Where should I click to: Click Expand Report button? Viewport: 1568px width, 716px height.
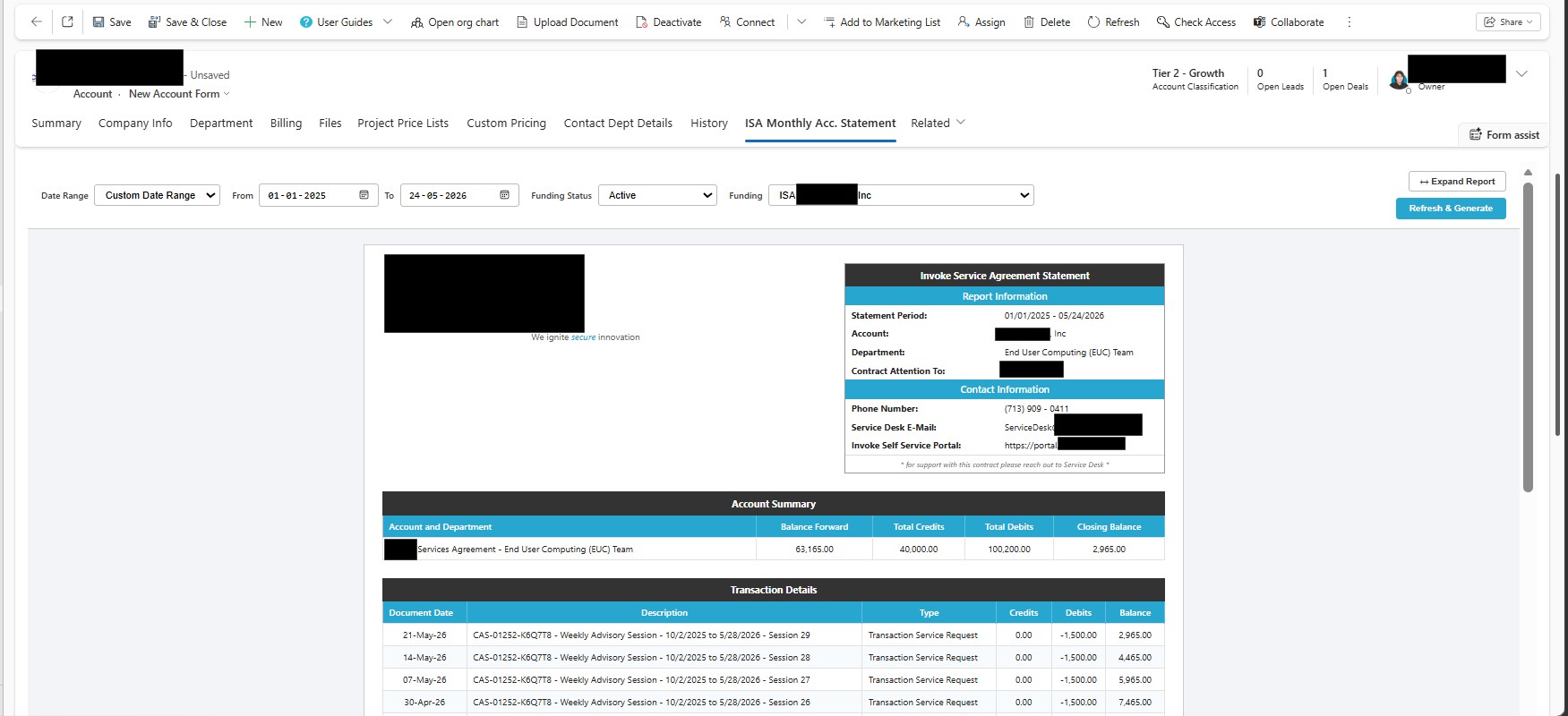pos(1457,182)
